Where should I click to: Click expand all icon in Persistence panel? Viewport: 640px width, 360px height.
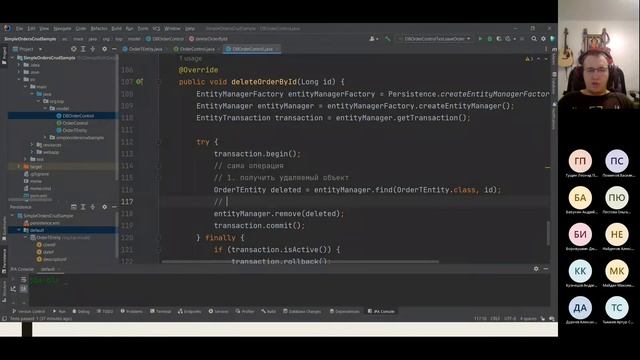(83, 207)
